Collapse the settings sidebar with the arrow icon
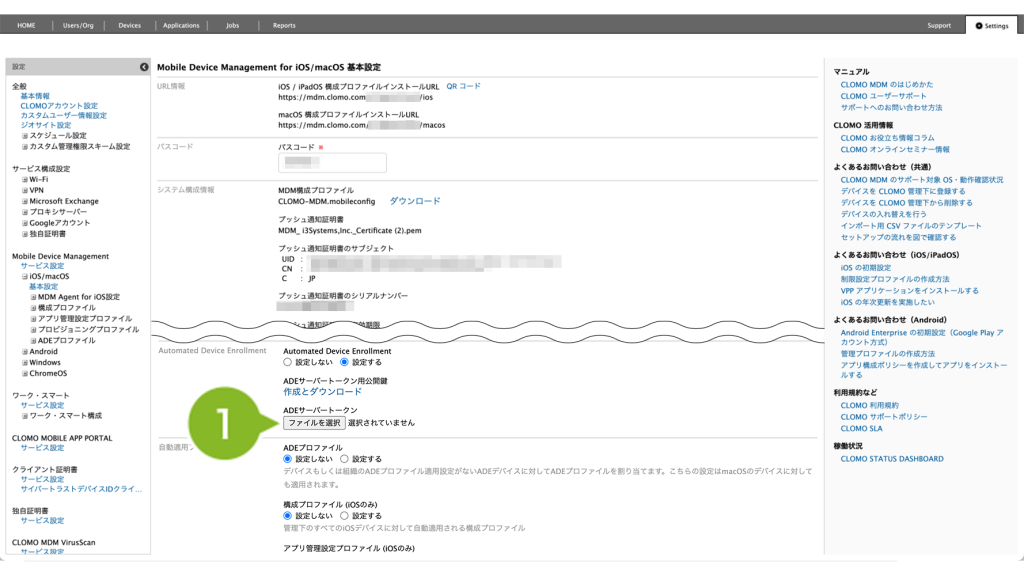1024x576 pixels. (x=144, y=66)
